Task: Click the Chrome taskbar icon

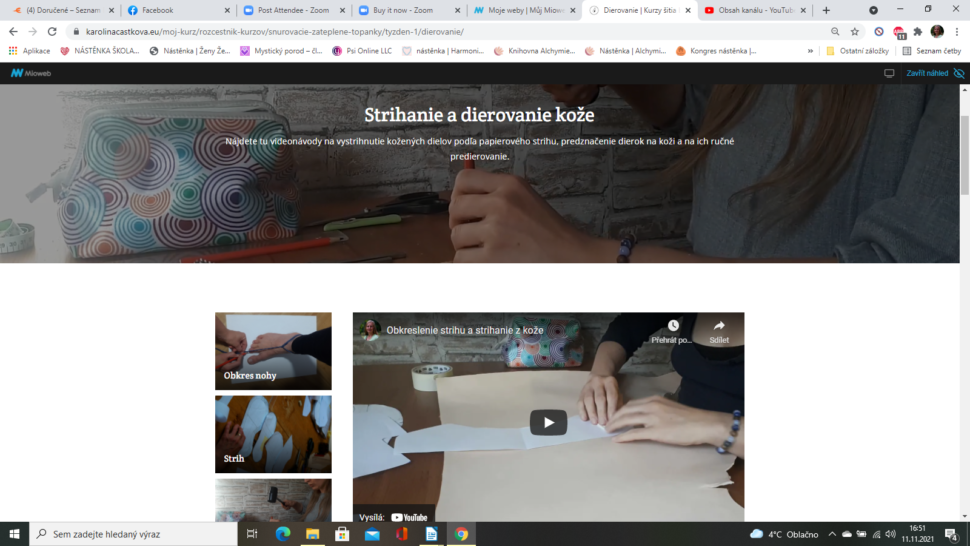Action: coord(461,534)
